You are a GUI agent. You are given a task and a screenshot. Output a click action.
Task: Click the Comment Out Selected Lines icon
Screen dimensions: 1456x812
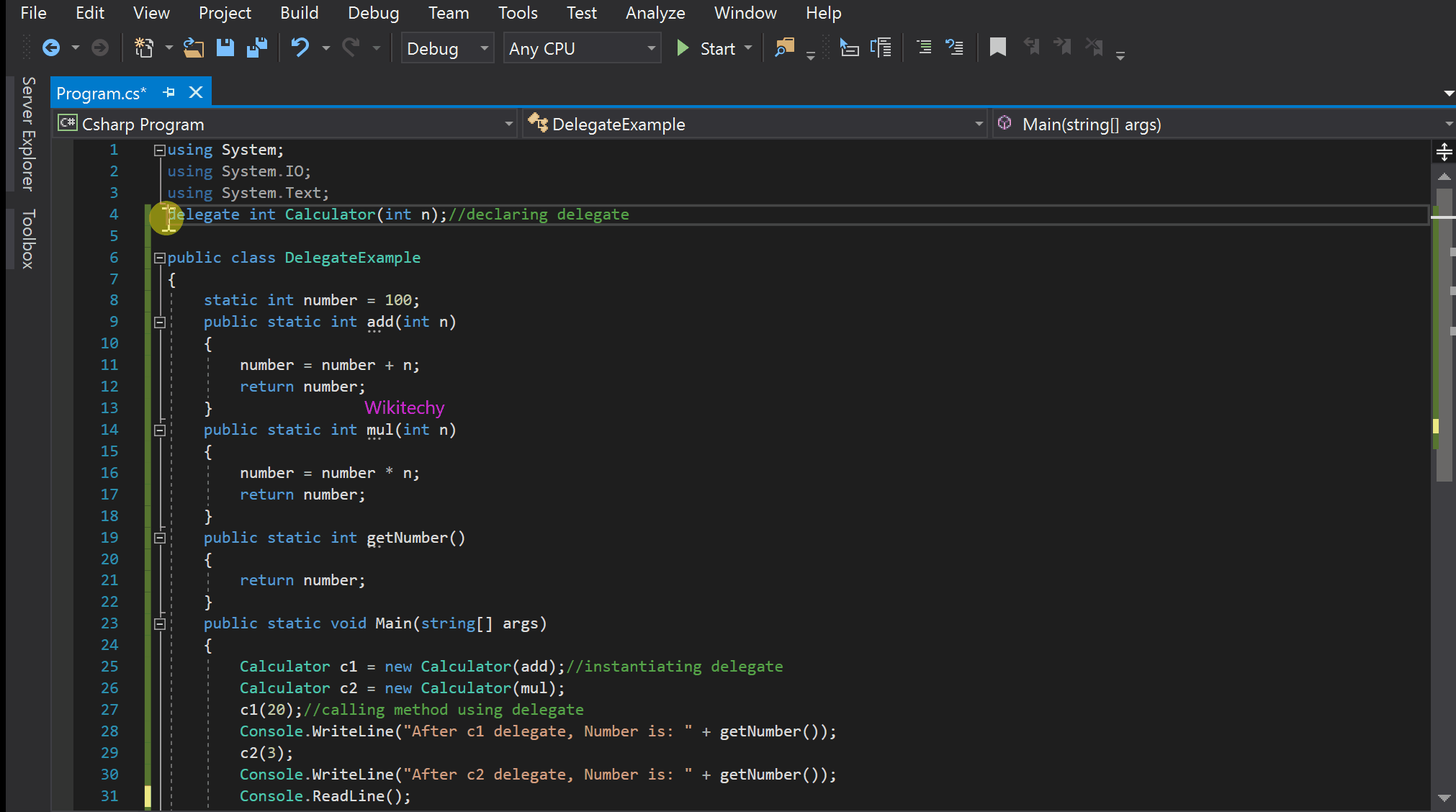pyautogui.click(x=924, y=48)
